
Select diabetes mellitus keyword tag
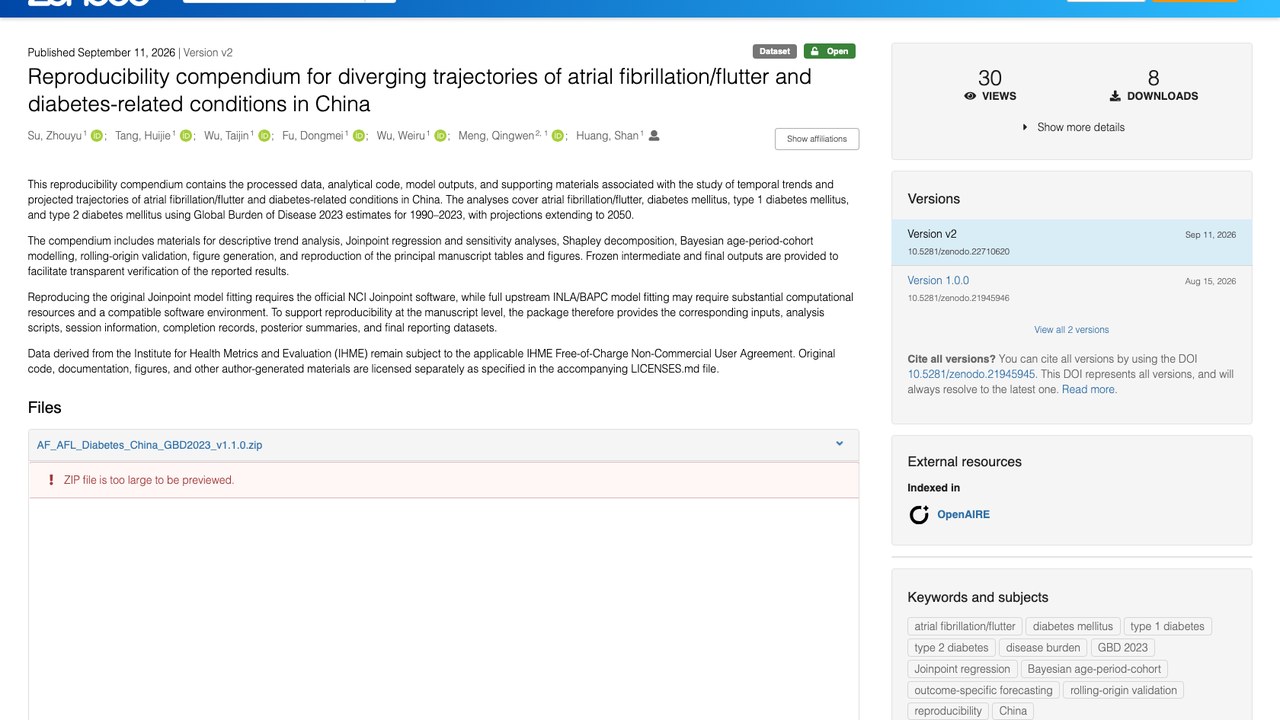[x=1073, y=626]
